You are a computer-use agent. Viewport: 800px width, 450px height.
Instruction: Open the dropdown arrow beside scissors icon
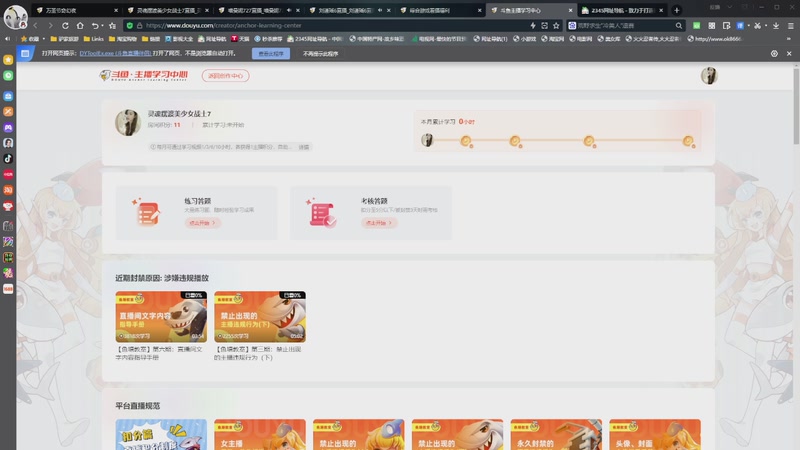coord(766,26)
